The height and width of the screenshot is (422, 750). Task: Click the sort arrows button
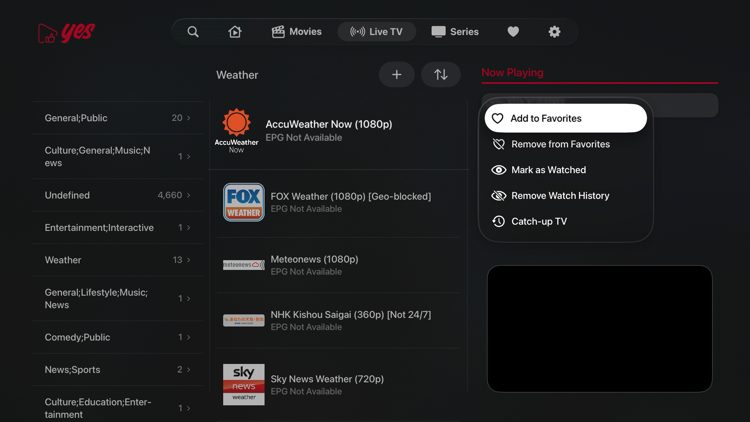coord(440,75)
